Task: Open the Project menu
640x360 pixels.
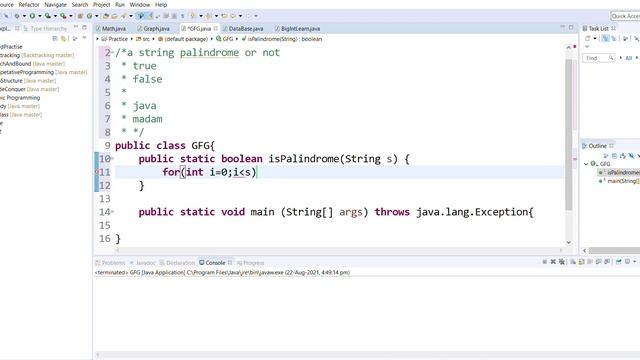Action: coord(102,4)
